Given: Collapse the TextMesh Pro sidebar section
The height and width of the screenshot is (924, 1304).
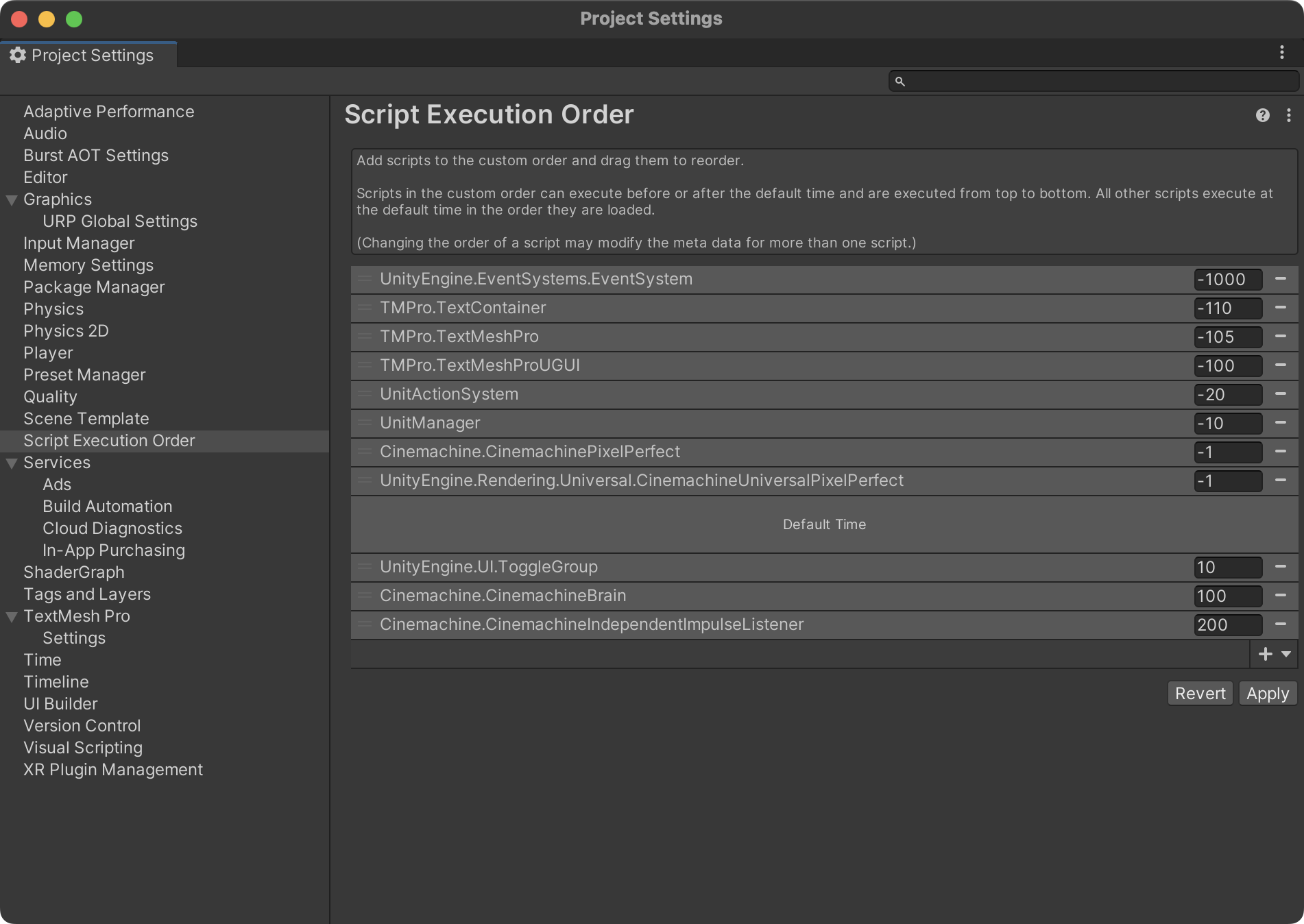Looking at the screenshot, I should tap(11, 616).
